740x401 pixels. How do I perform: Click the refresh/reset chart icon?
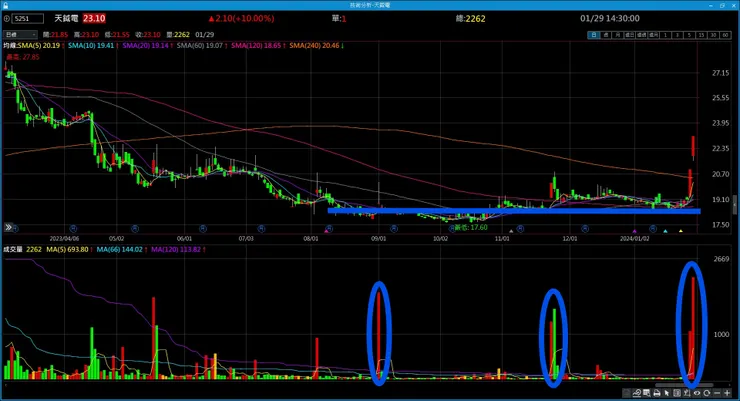coord(706,393)
